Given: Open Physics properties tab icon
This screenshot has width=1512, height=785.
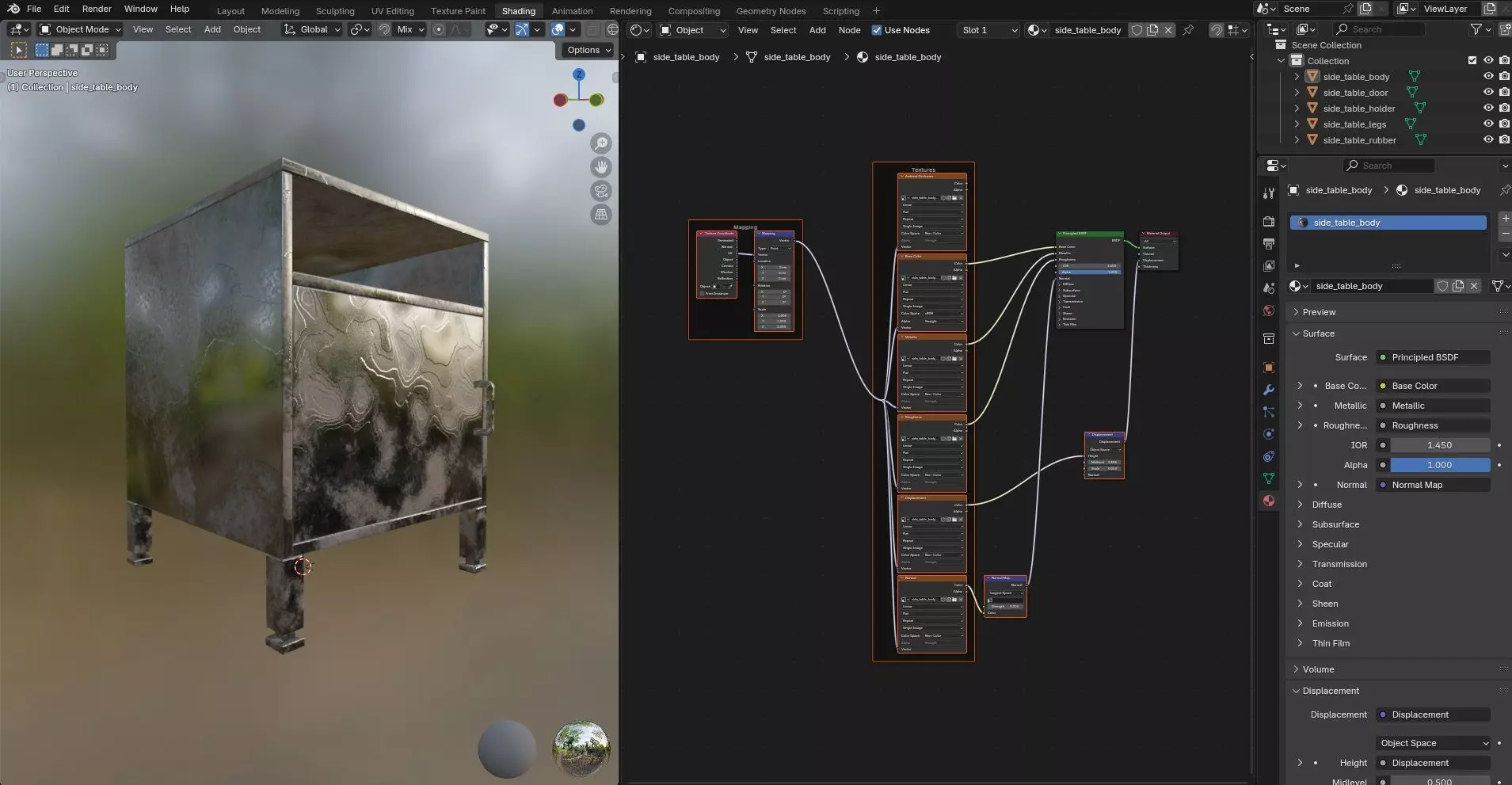Looking at the screenshot, I should point(1269,434).
